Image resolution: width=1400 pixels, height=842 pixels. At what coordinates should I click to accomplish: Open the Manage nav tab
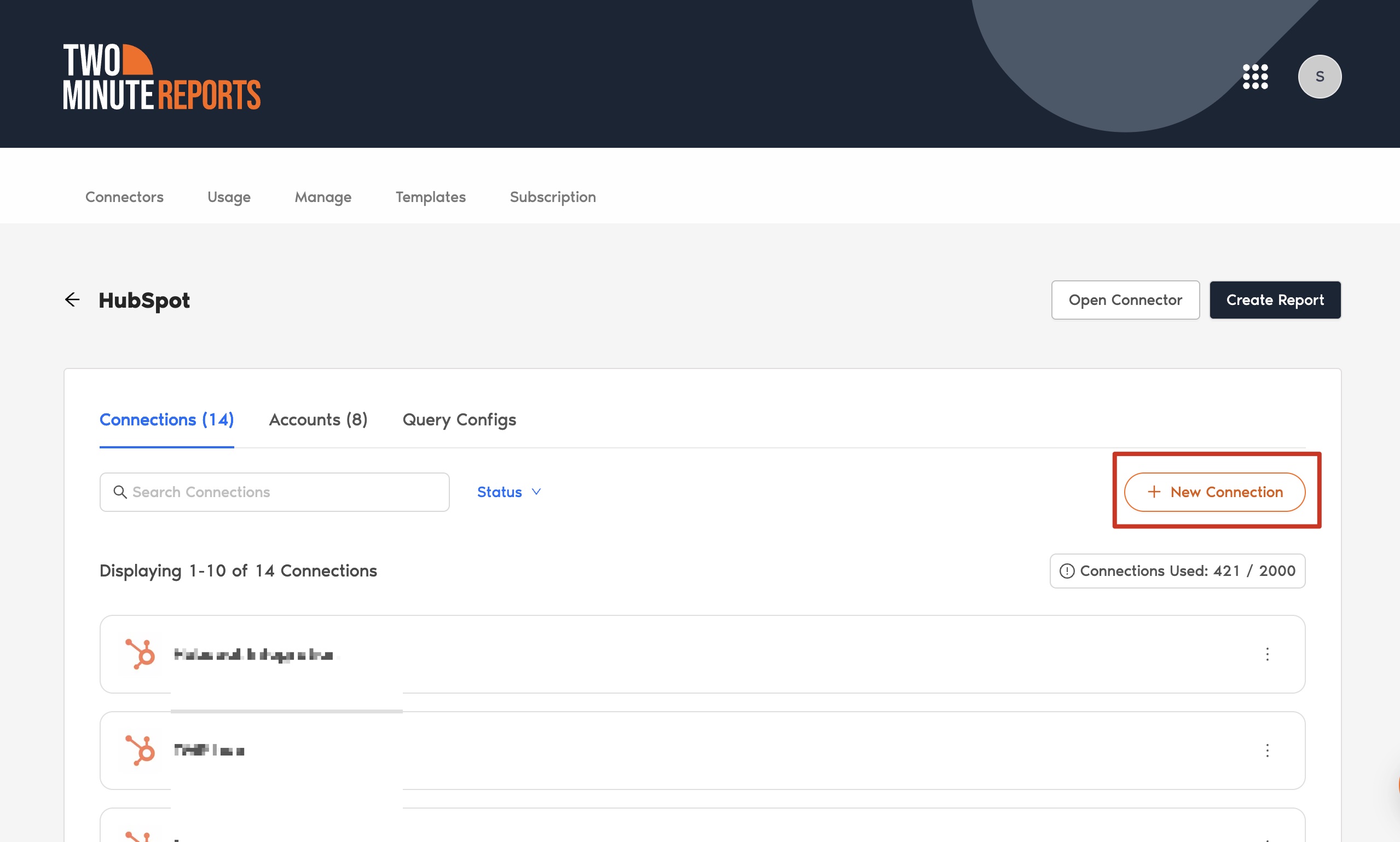point(323,197)
